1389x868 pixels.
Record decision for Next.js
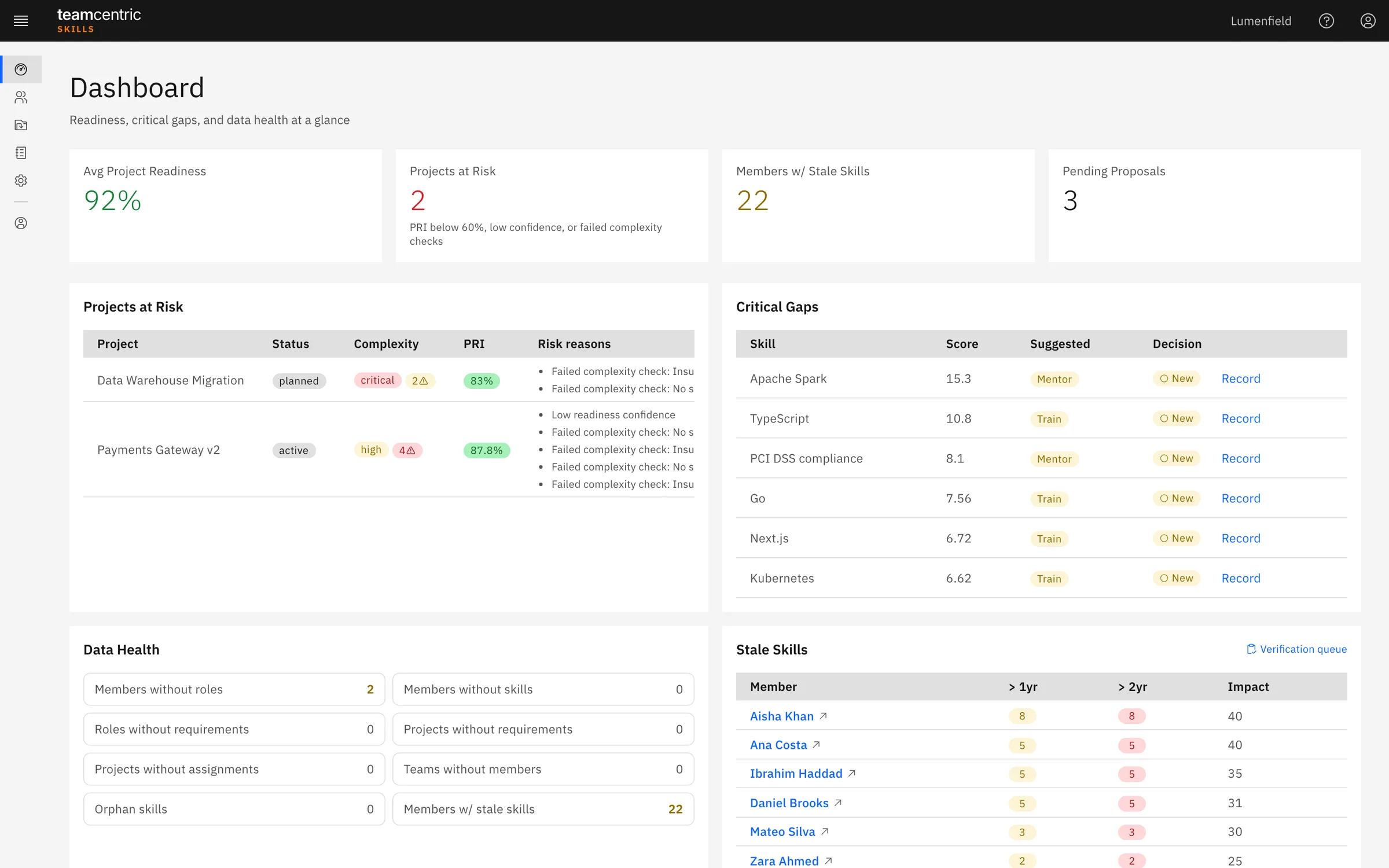pyautogui.click(x=1241, y=538)
